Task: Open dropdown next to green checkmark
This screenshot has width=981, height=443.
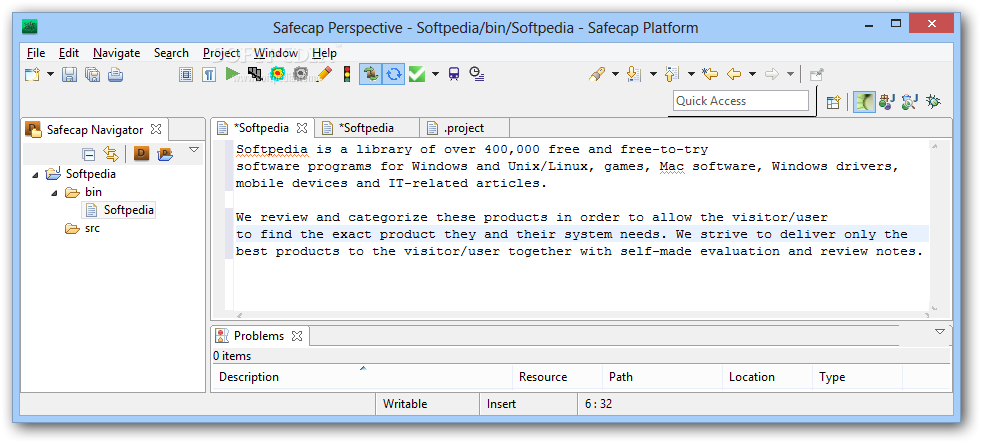Action: pos(435,74)
